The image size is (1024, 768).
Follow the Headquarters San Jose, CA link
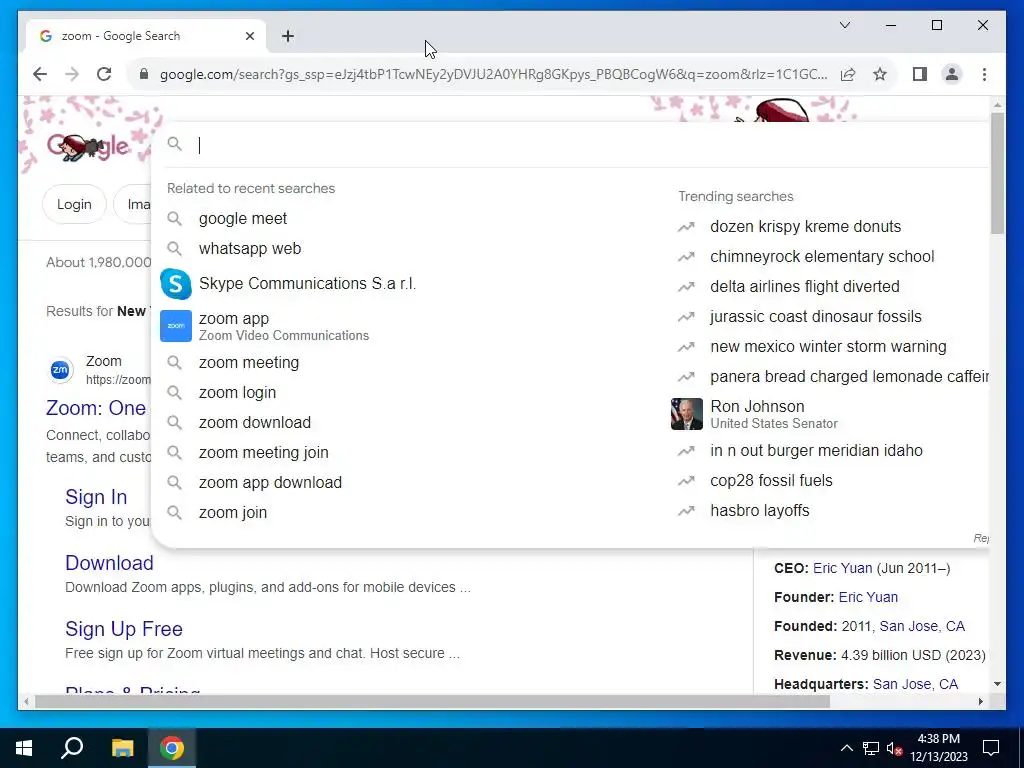[915, 684]
